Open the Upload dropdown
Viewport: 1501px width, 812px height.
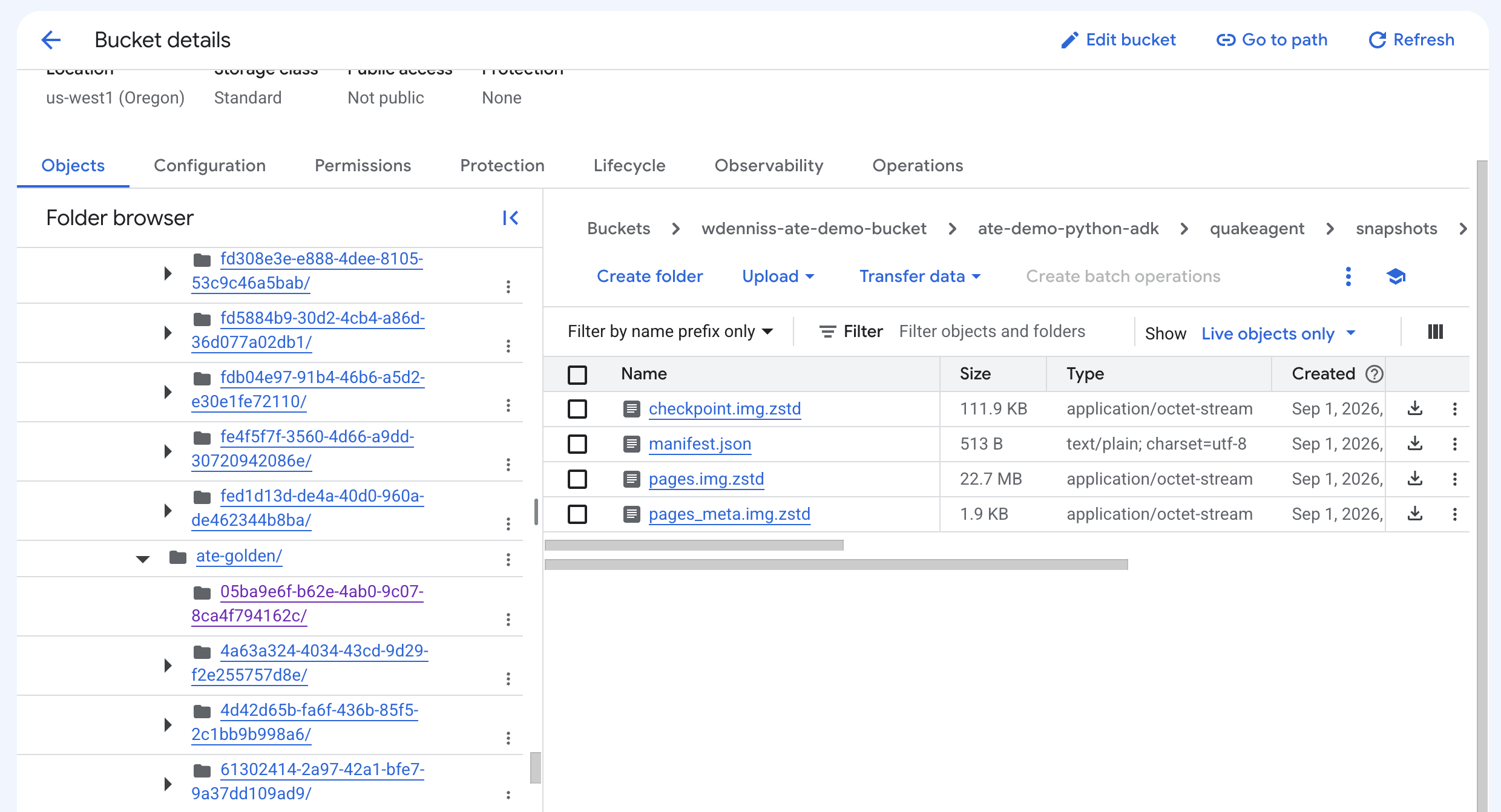pos(778,277)
